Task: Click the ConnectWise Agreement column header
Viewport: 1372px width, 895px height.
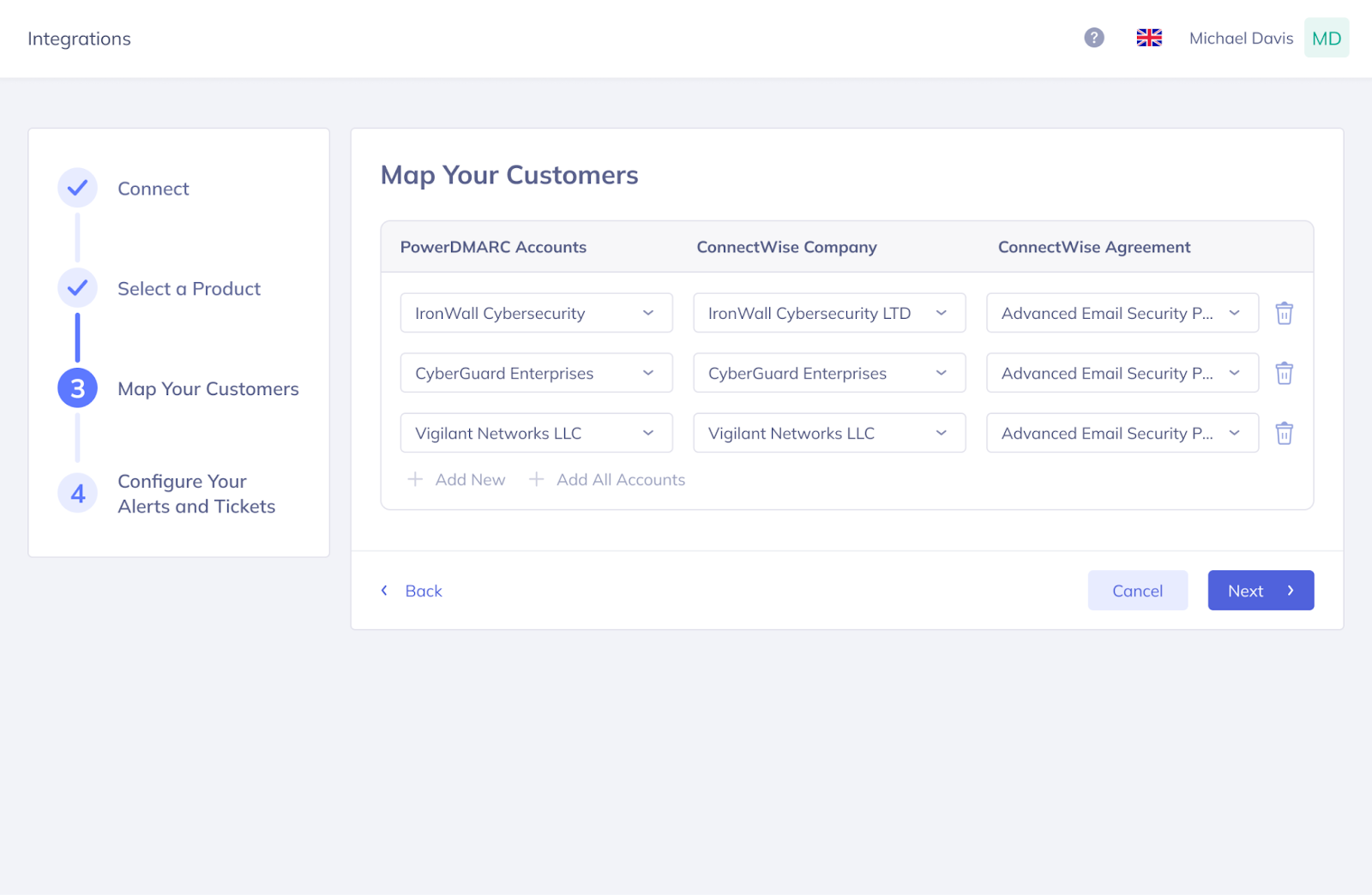Action: pyautogui.click(x=1094, y=247)
